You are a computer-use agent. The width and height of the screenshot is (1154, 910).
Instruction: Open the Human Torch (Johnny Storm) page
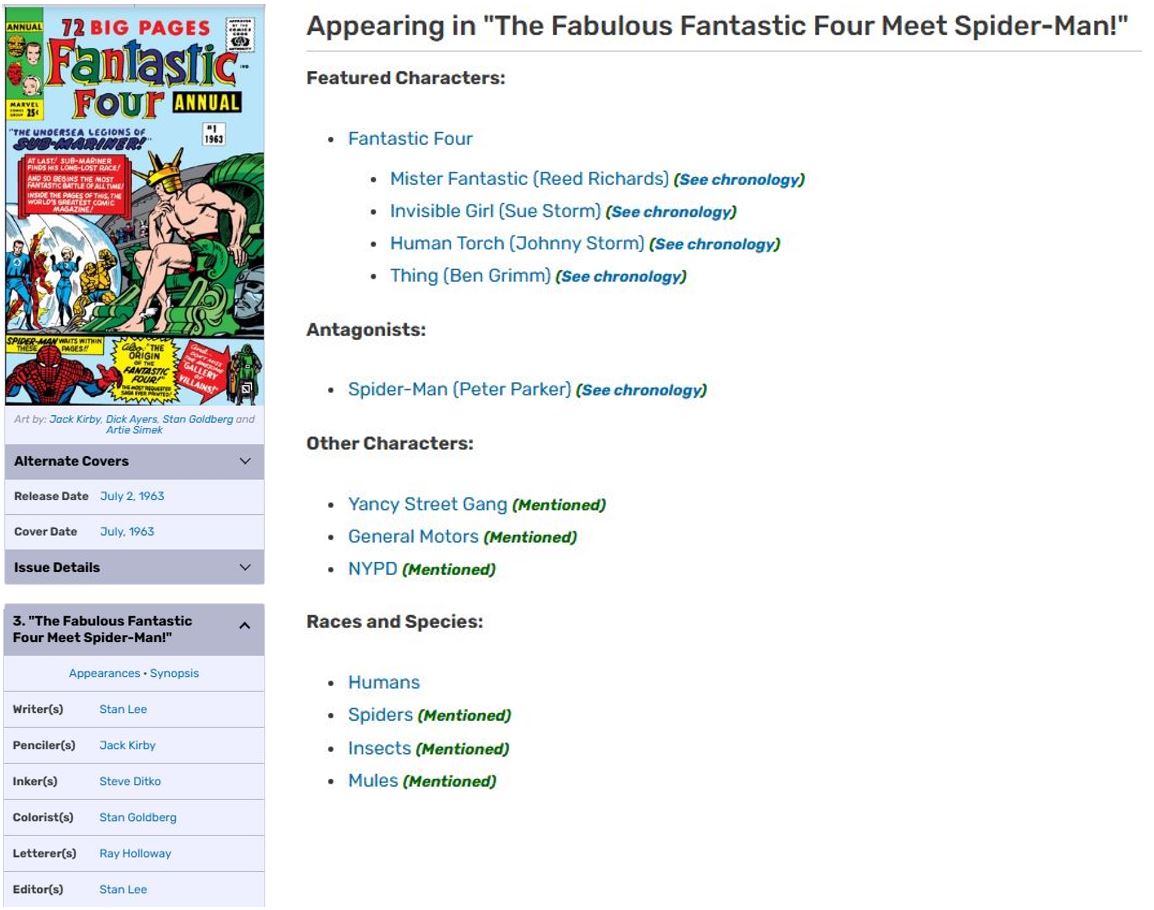517,243
